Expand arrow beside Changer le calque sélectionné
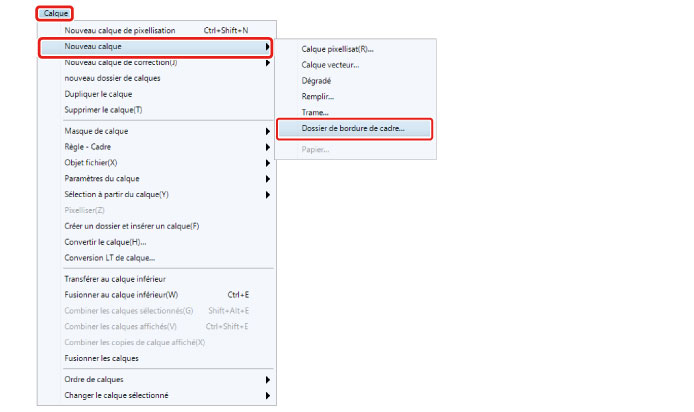 tap(267, 396)
